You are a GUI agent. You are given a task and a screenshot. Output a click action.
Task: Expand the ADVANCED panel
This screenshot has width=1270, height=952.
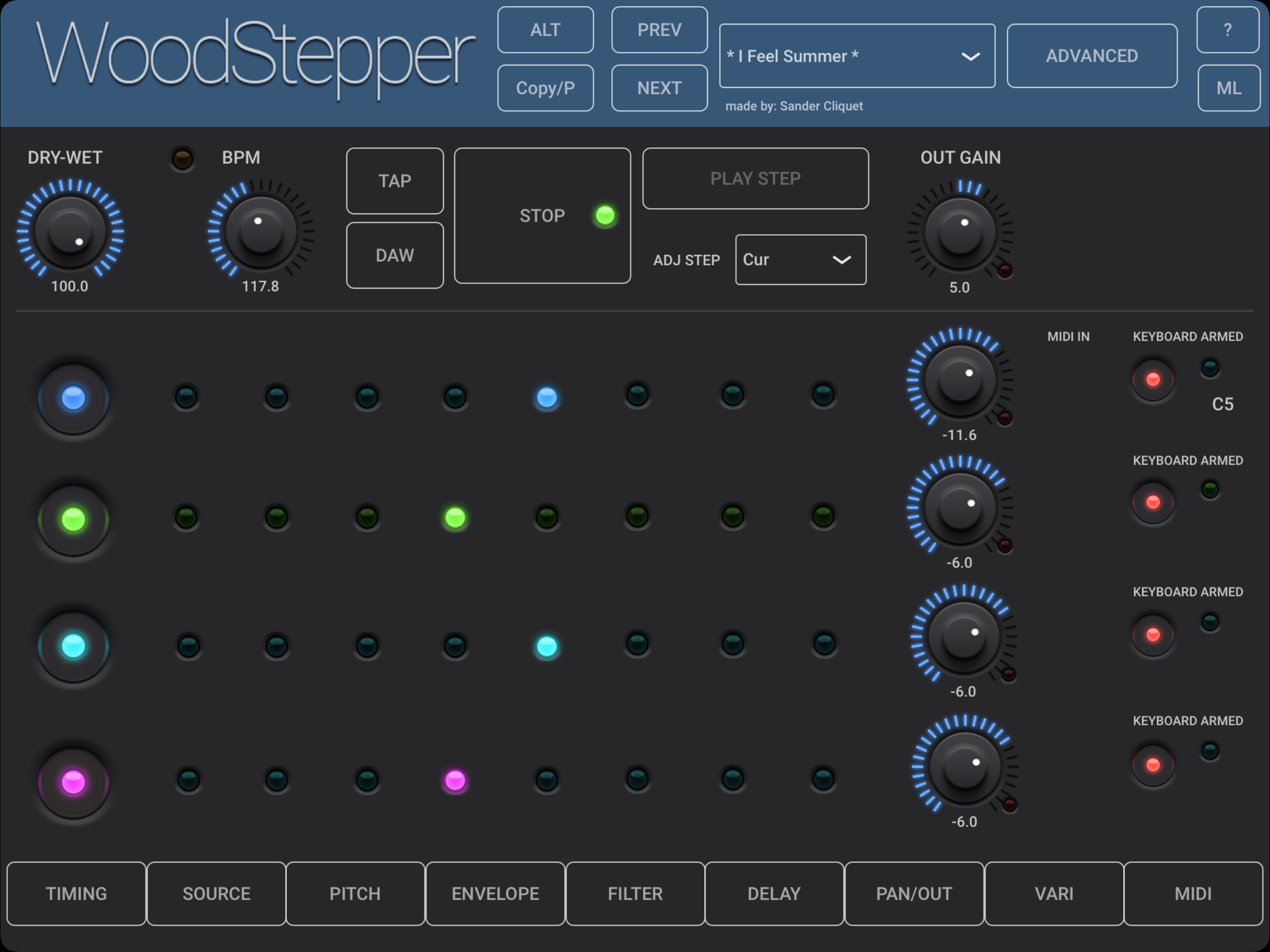point(1091,56)
